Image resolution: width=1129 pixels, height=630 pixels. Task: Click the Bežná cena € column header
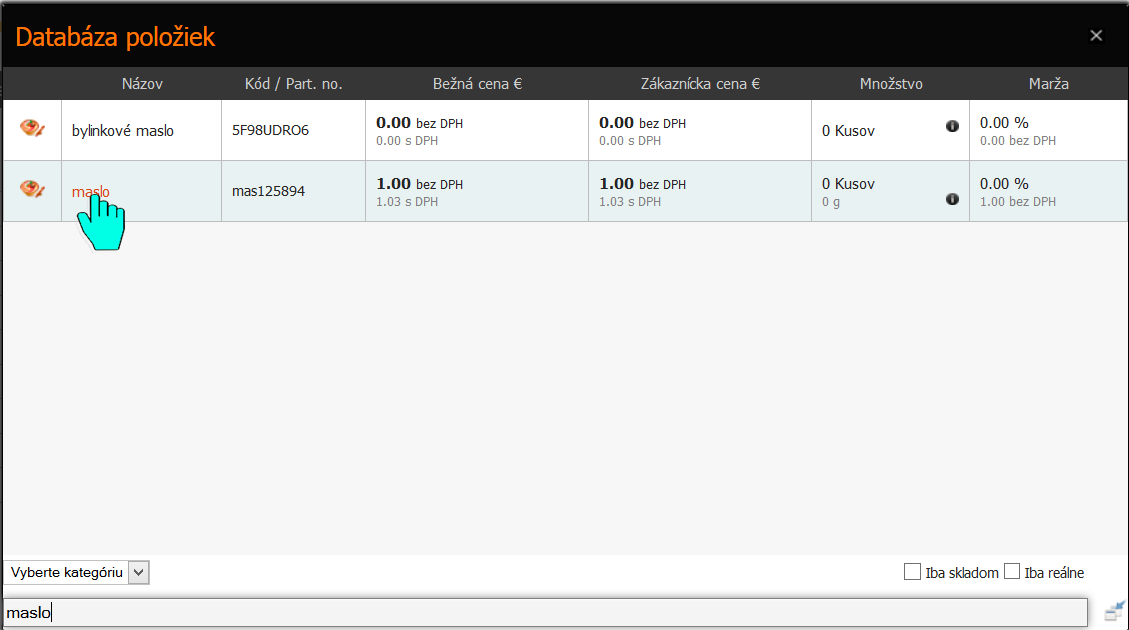pyautogui.click(x=477, y=84)
